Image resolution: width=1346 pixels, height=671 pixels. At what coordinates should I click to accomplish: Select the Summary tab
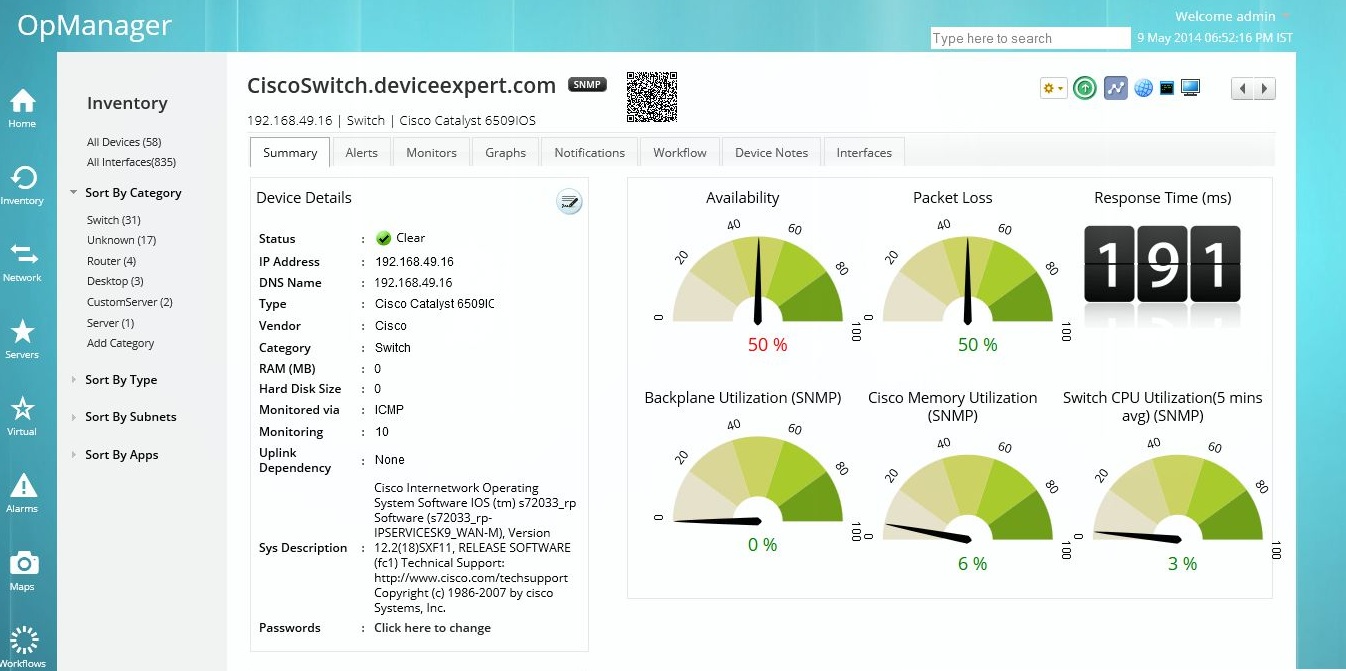pyautogui.click(x=290, y=153)
